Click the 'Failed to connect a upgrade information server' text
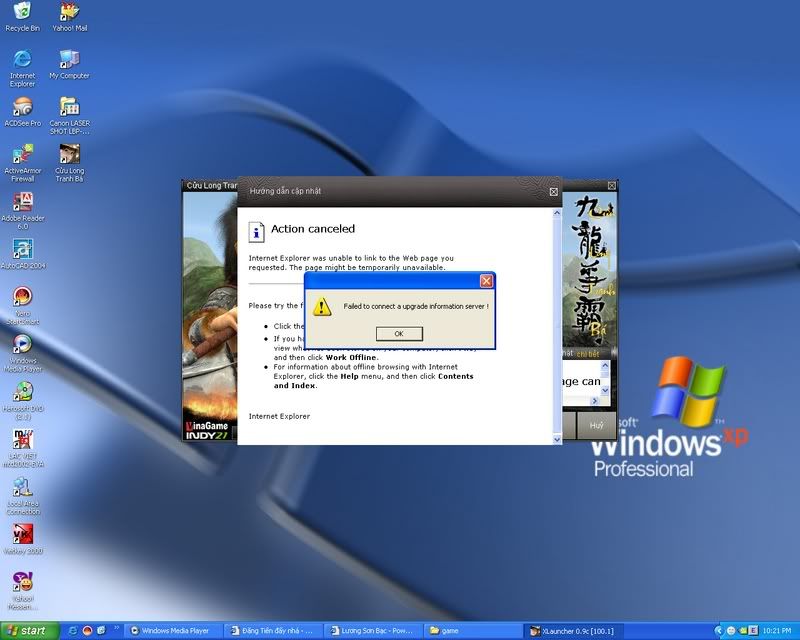This screenshot has width=800, height=640. (x=416, y=306)
